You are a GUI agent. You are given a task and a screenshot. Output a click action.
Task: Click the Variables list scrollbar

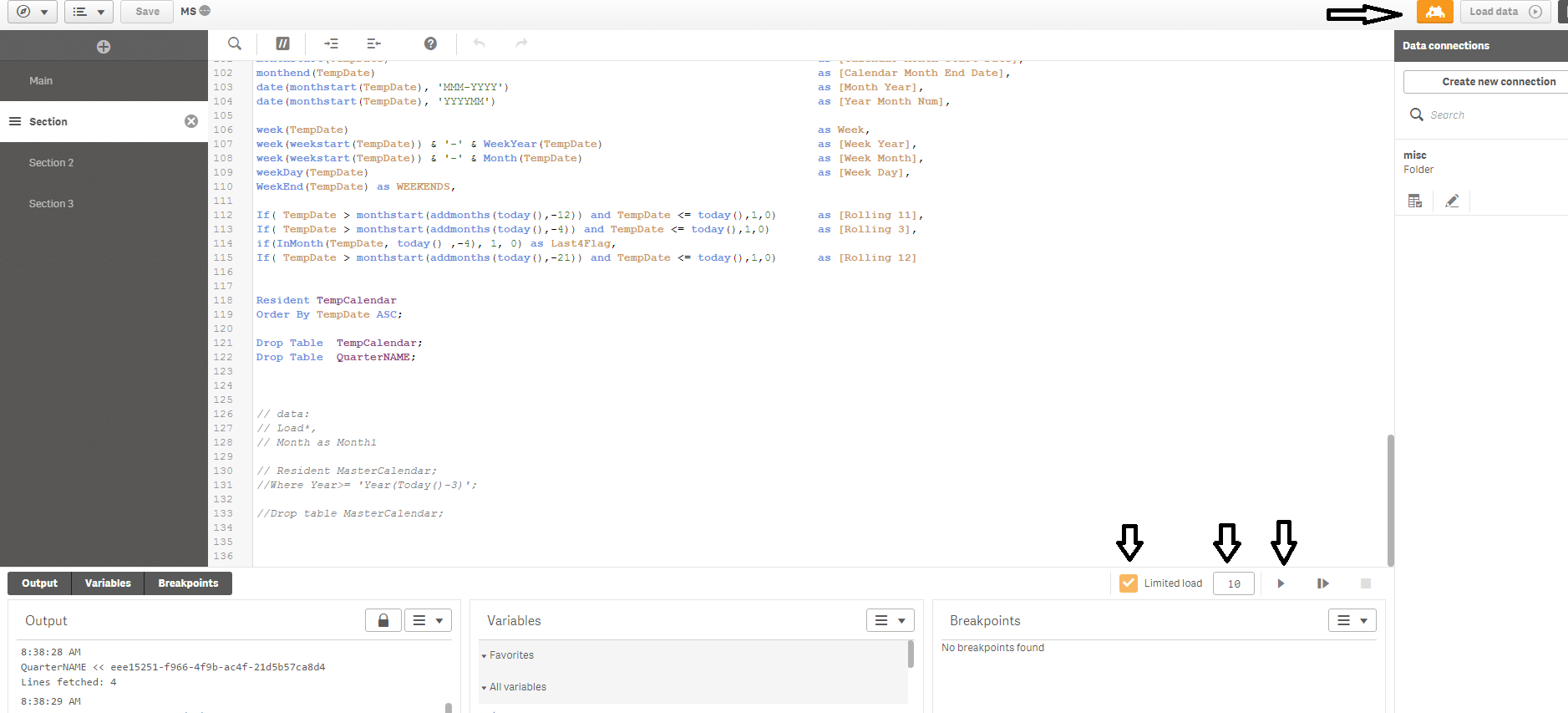tap(911, 654)
